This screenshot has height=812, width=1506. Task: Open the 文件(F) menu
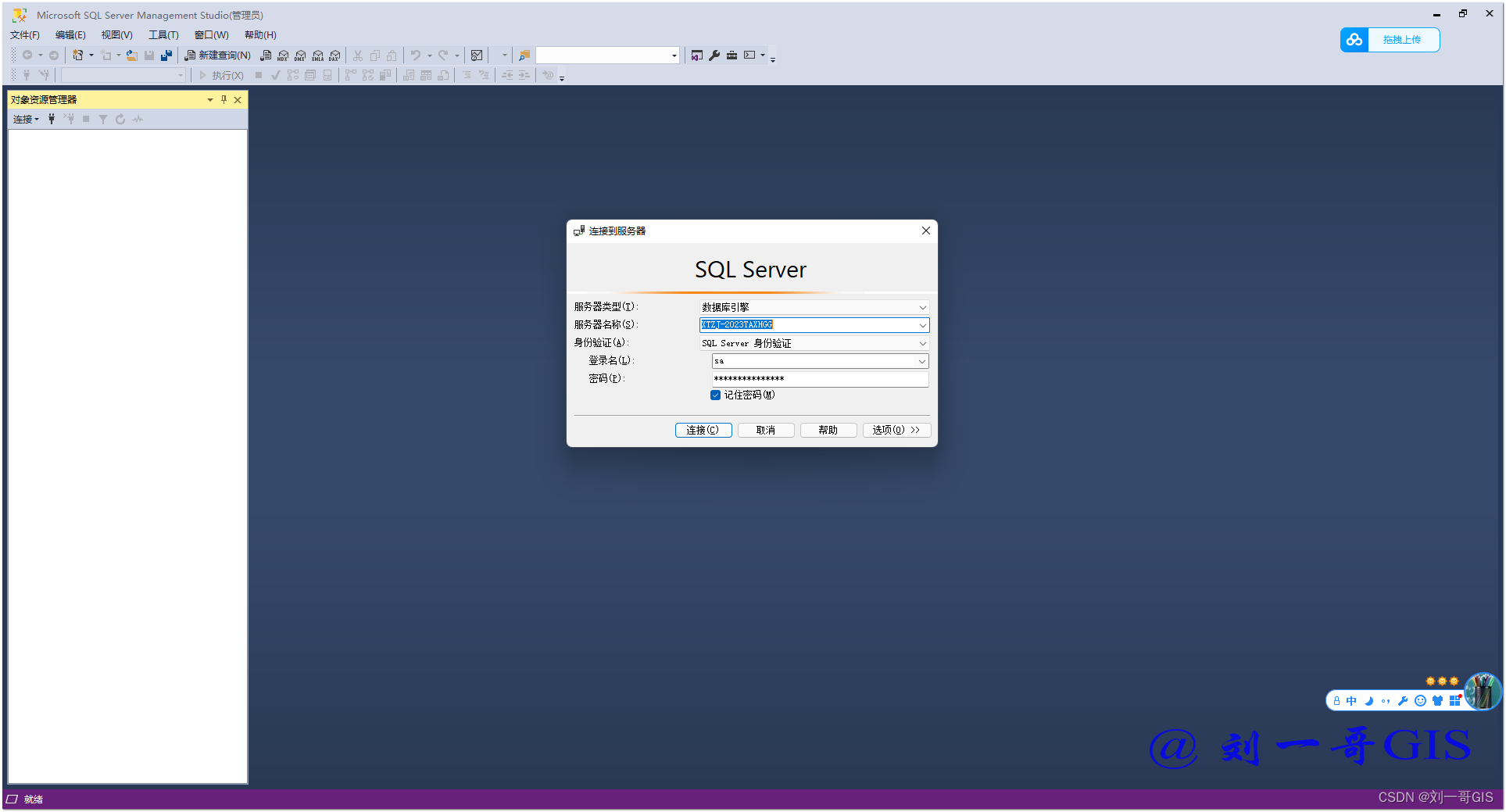[x=25, y=35]
